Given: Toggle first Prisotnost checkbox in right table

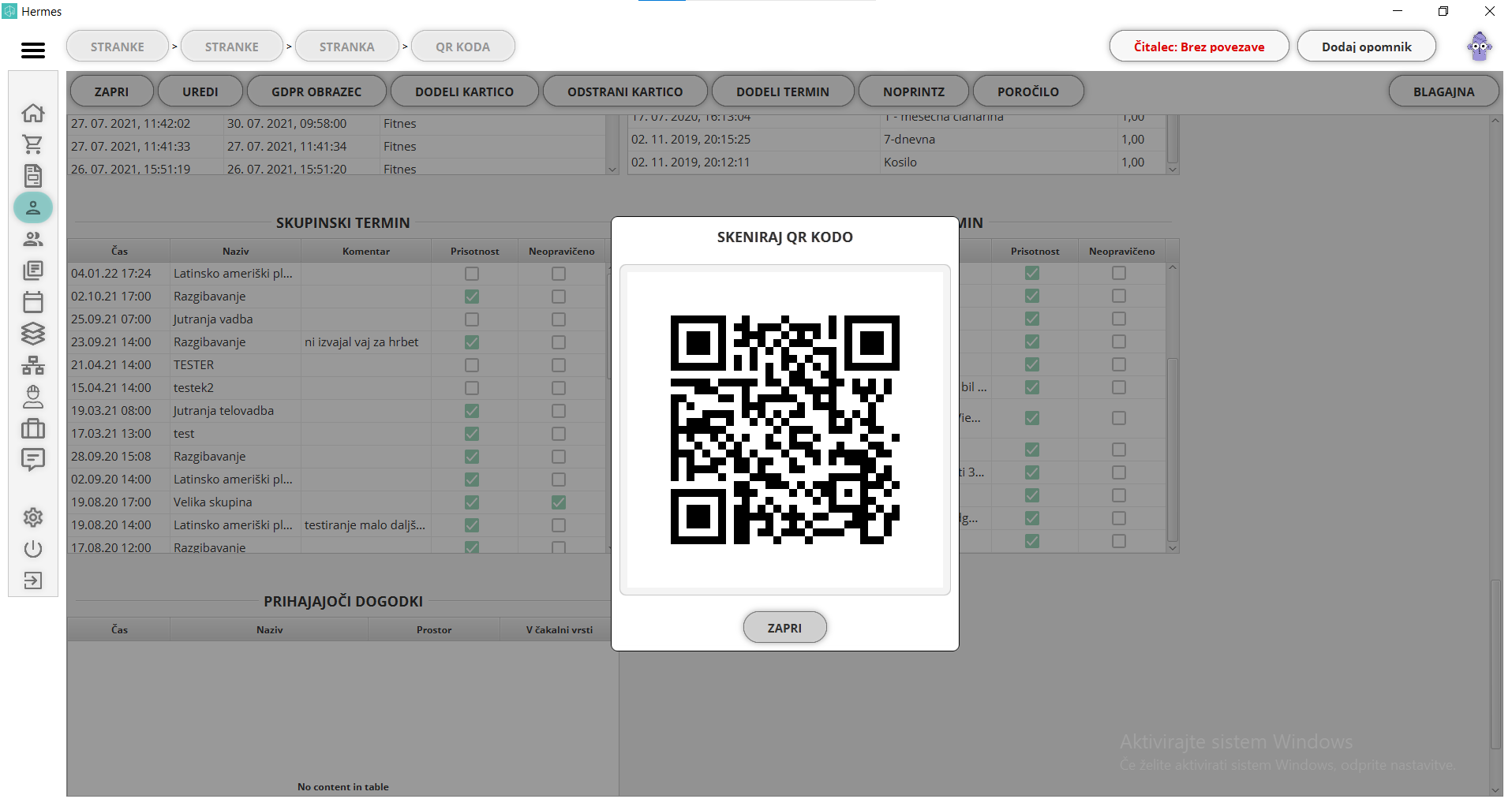Looking at the screenshot, I should click(x=1032, y=273).
